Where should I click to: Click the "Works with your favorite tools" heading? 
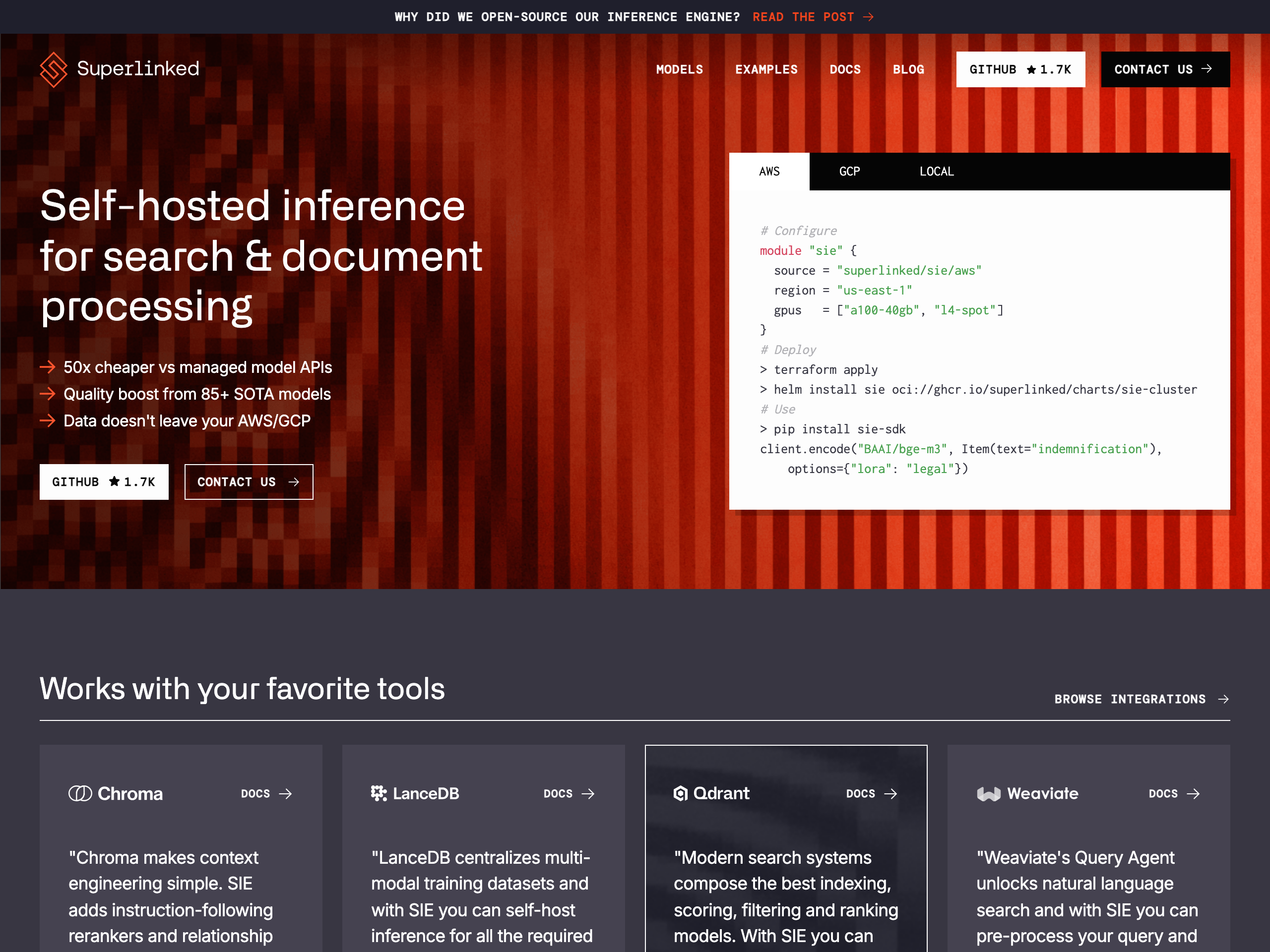click(x=242, y=689)
